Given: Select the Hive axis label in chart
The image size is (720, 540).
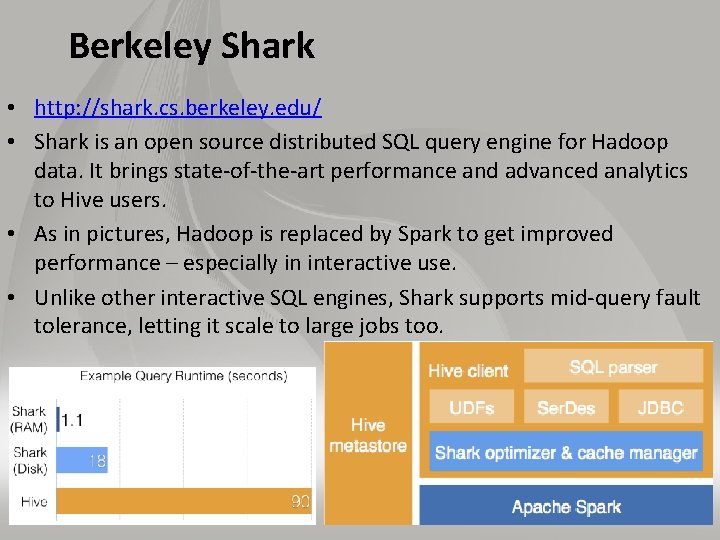Looking at the screenshot, I should pyautogui.click(x=34, y=501).
